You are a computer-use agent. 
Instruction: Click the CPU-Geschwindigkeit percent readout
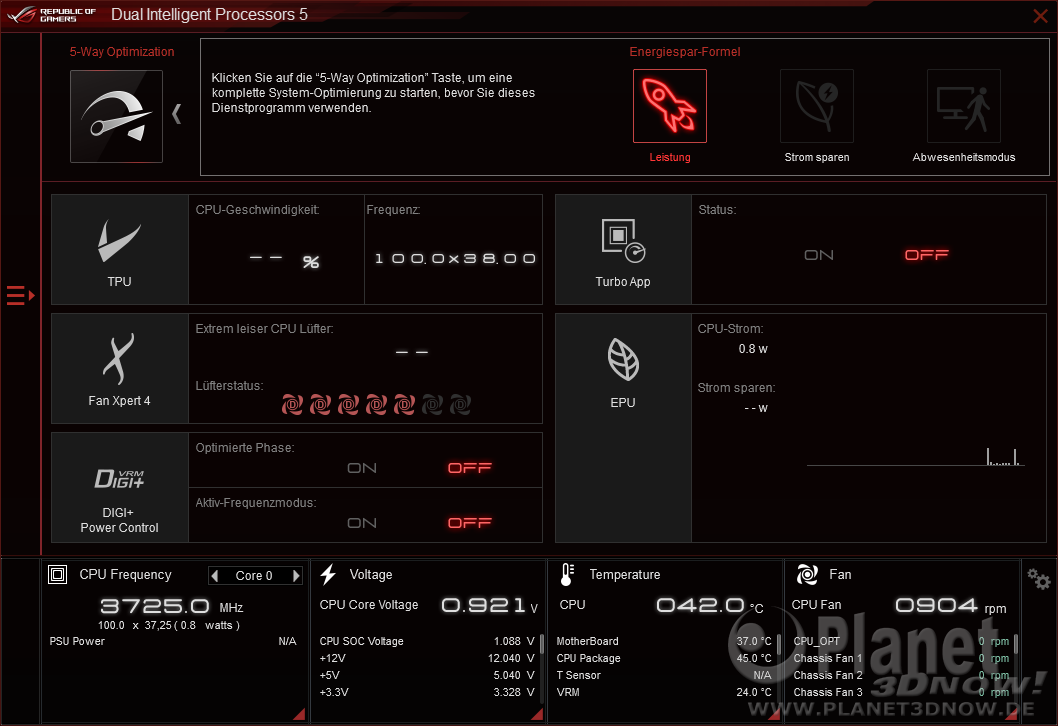[284, 260]
